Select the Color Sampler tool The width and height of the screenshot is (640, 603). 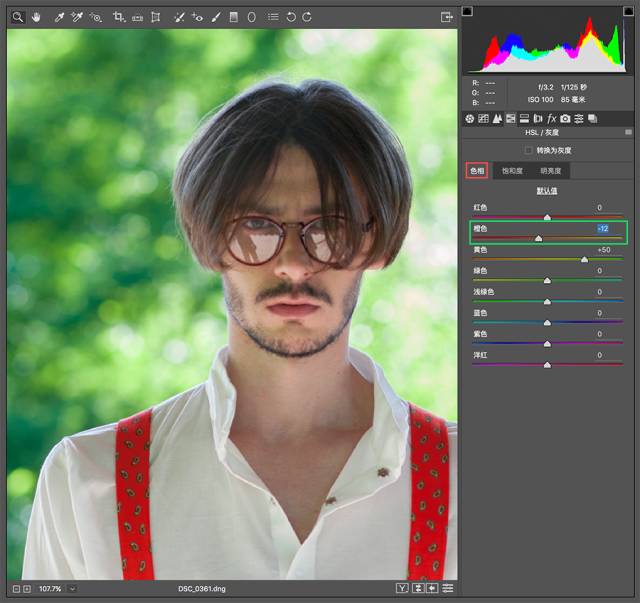tap(77, 17)
